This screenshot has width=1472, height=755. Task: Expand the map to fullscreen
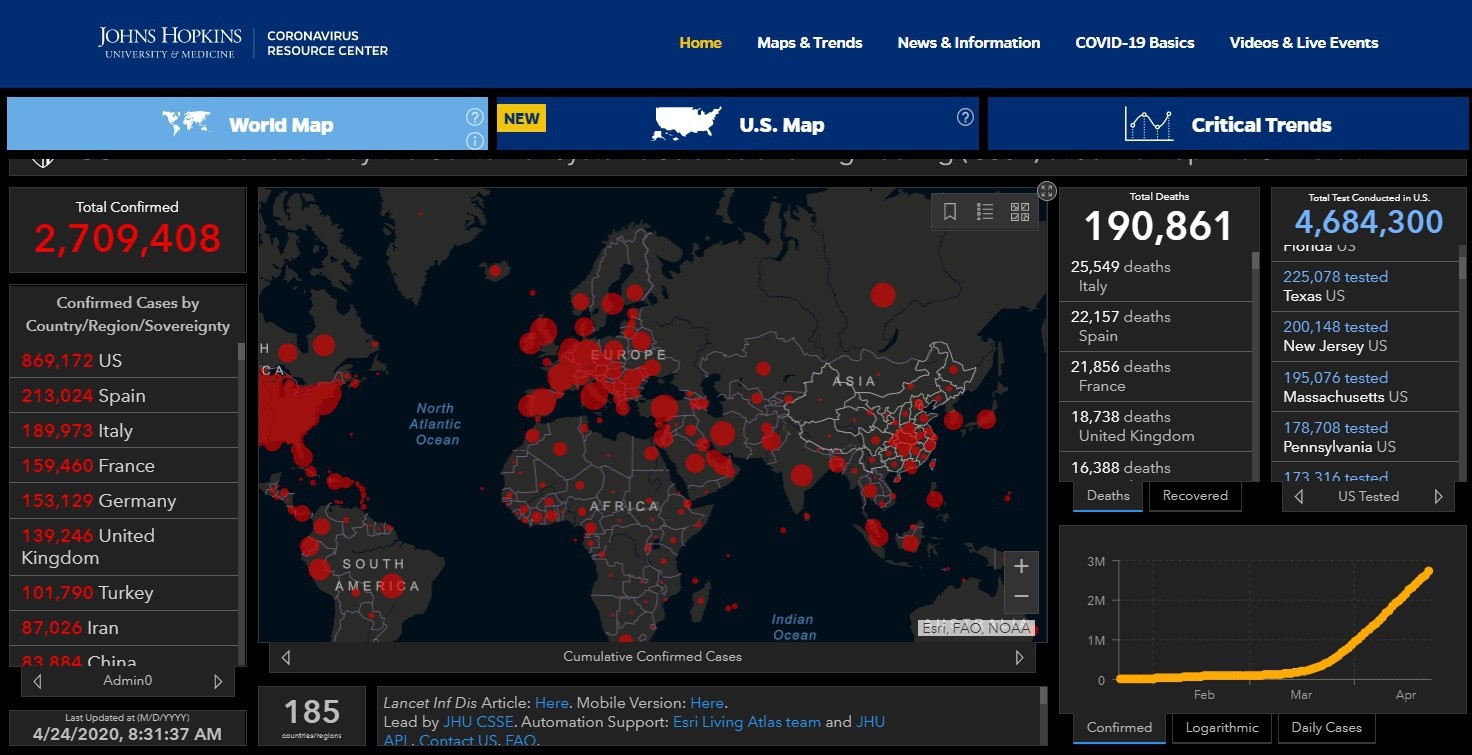1047,191
